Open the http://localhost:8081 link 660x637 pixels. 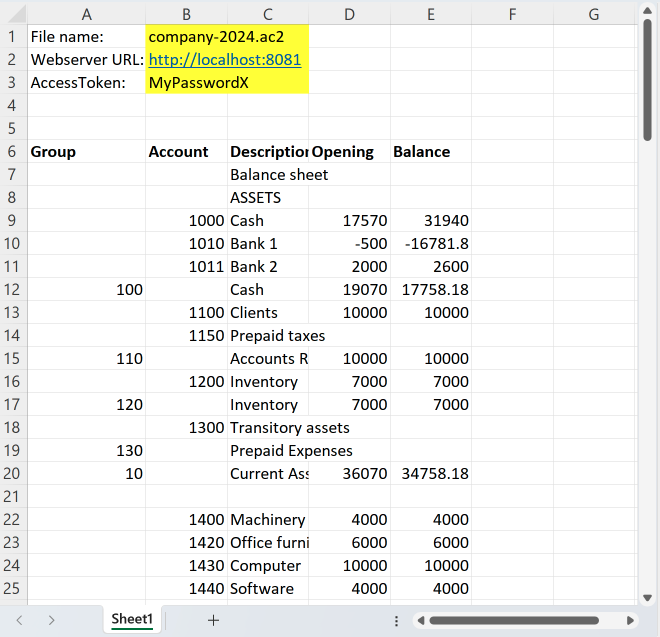[224, 60]
